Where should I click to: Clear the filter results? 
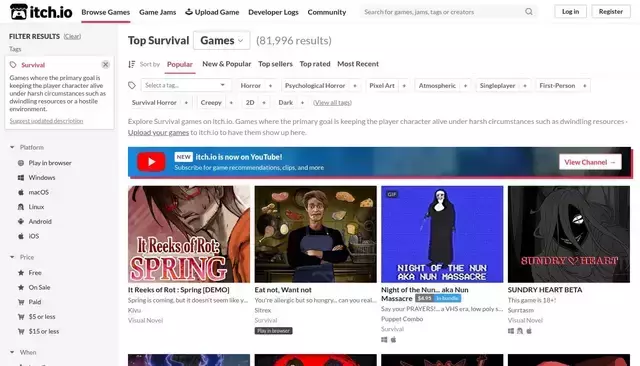point(72,36)
